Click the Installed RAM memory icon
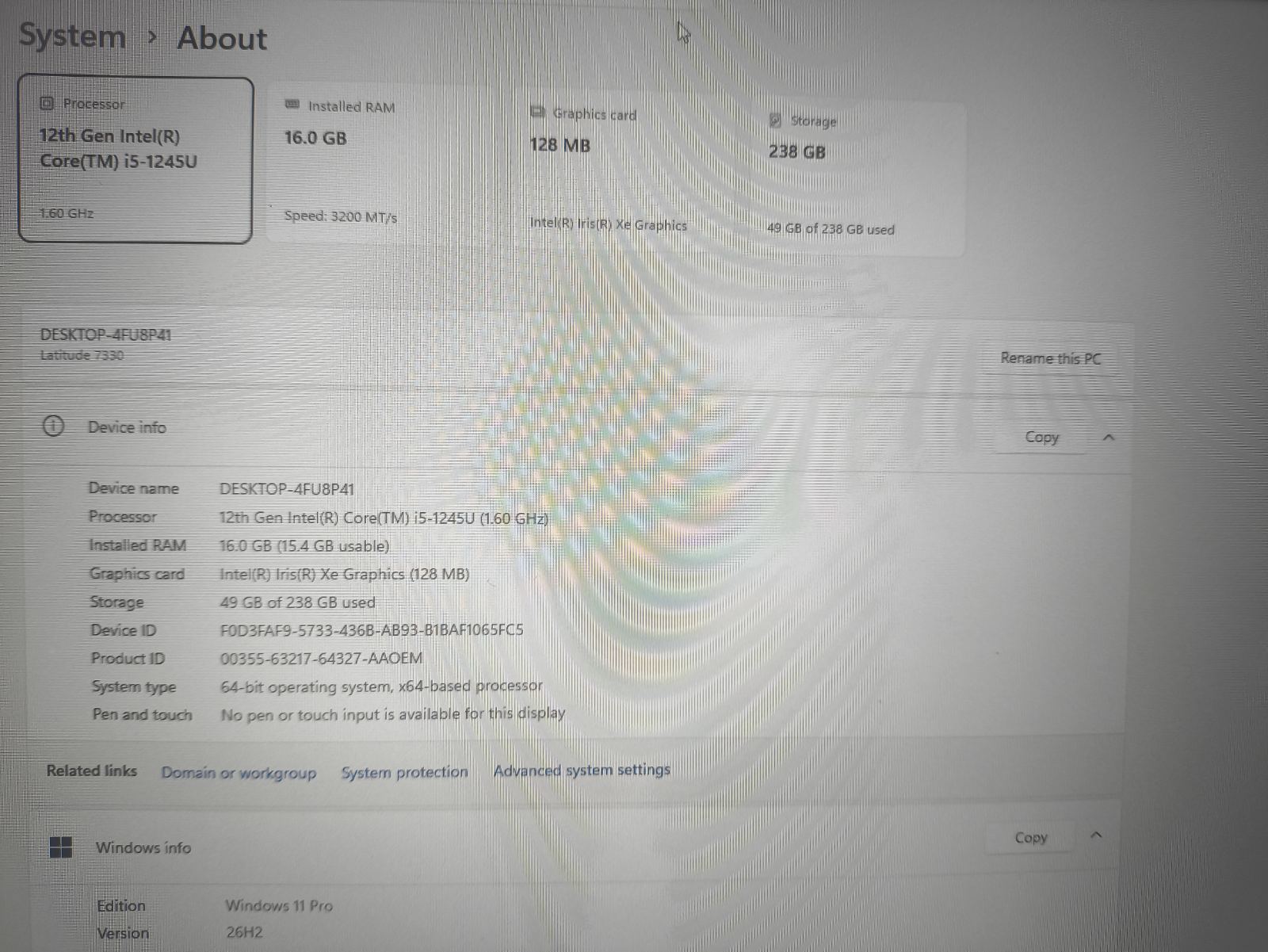The height and width of the screenshot is (952, 1268). [x=292, y=105]
